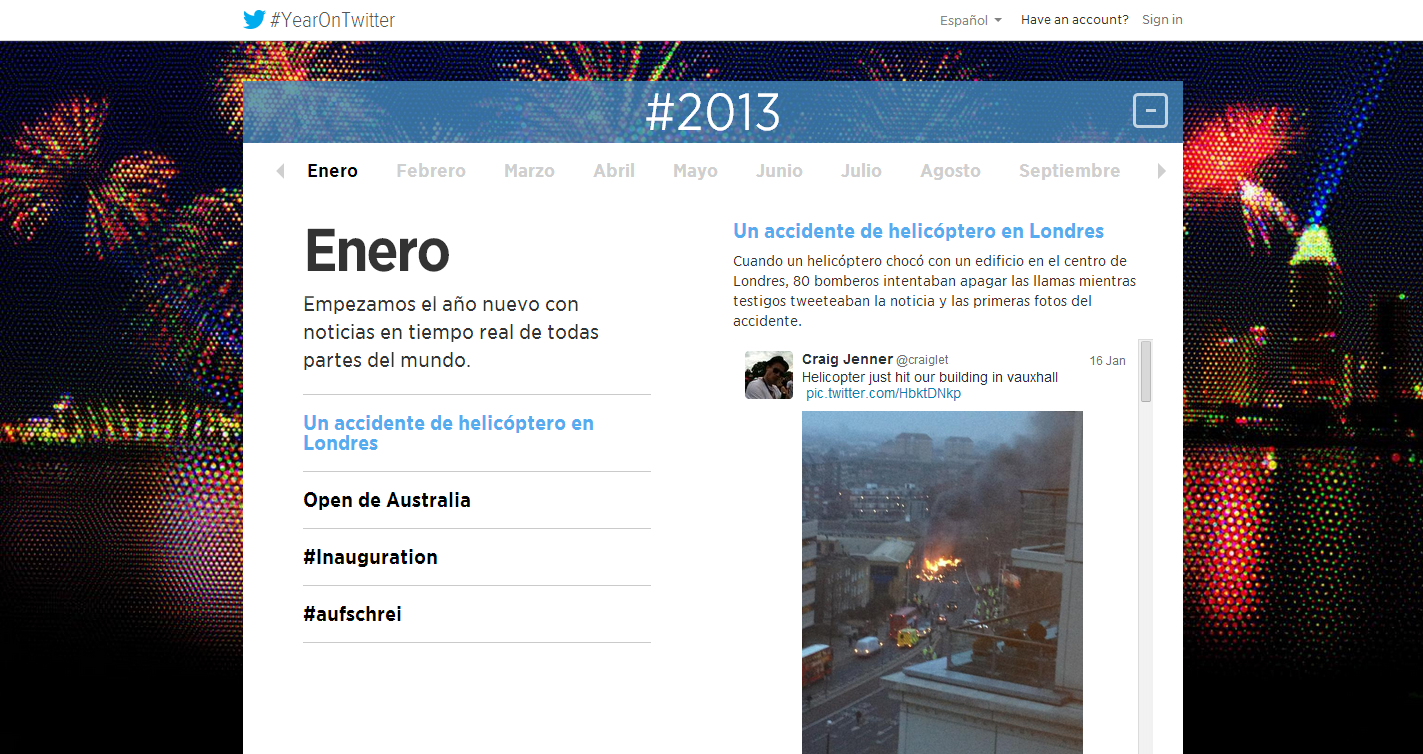Open the Mayo month tab

click(x=695, y=171)
